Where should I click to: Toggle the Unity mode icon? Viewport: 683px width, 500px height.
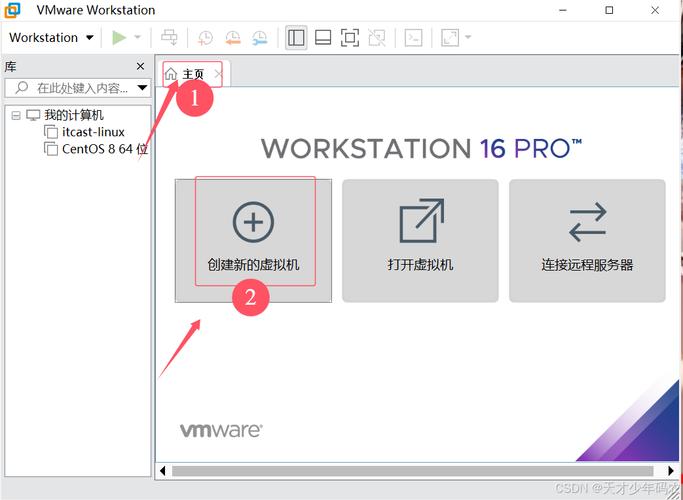376,38
